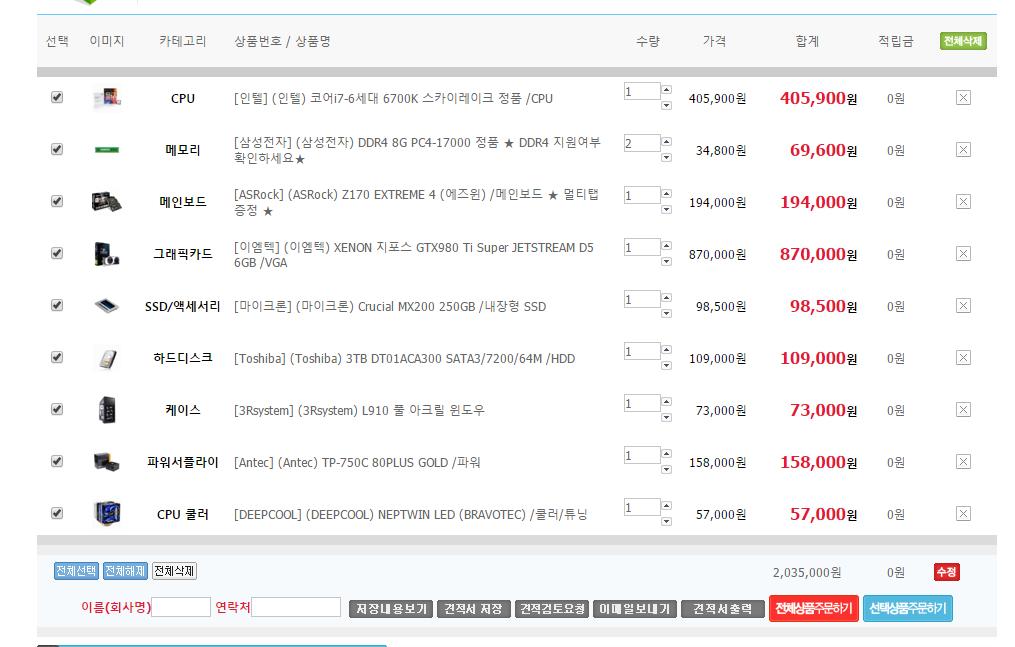Click the Toshiba hard disk product image
Screen dimensions: 1015x647
[x=106, y=358]
